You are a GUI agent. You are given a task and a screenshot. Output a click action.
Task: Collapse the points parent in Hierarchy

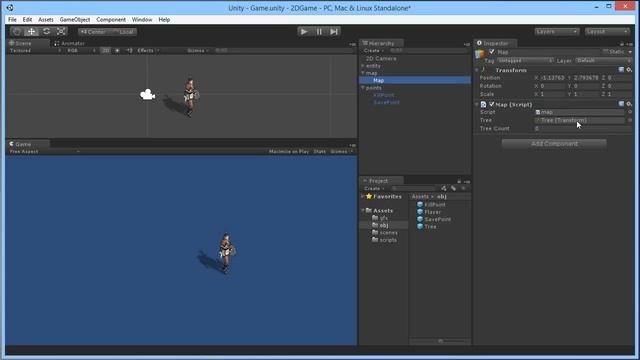tap(362, 88)
